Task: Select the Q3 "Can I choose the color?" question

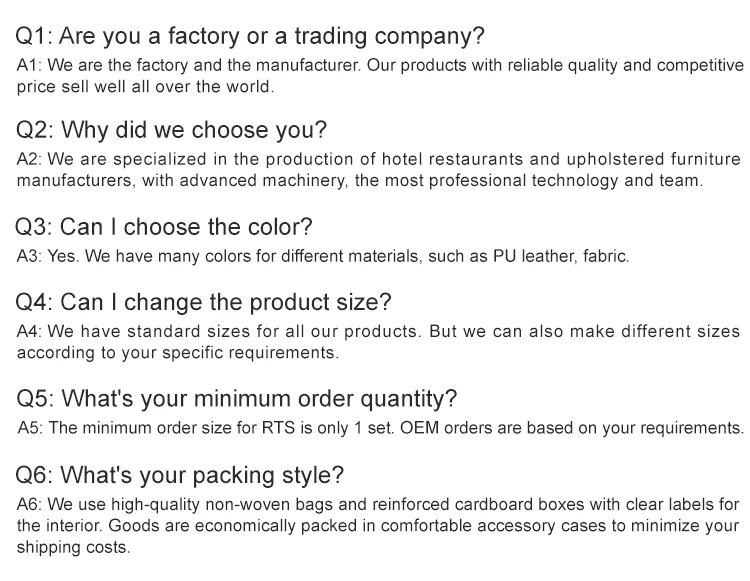Action: tap(164, 226)
